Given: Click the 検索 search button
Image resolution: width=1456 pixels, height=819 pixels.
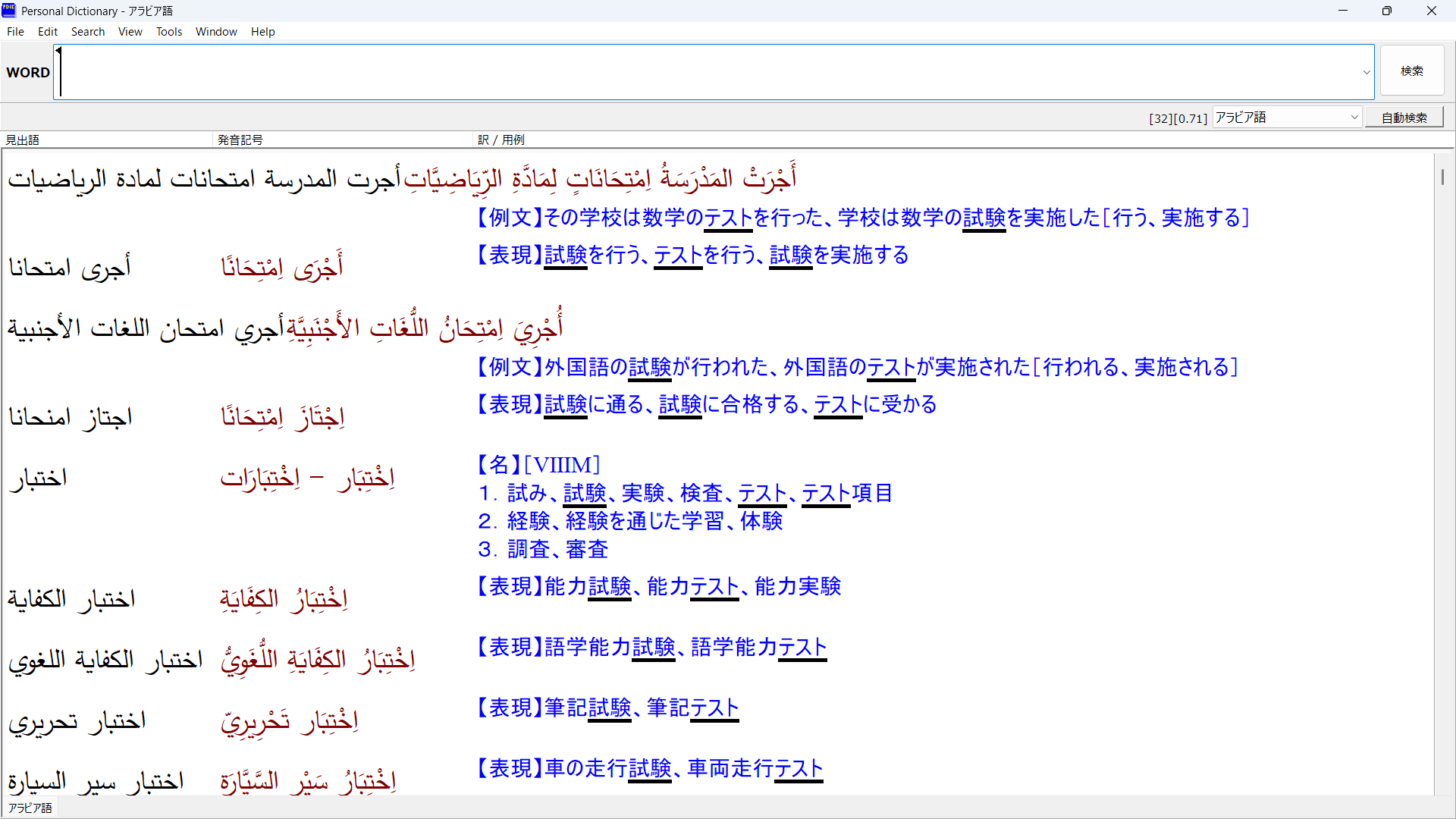Looking at the screenshot, I should [1411, 71].
